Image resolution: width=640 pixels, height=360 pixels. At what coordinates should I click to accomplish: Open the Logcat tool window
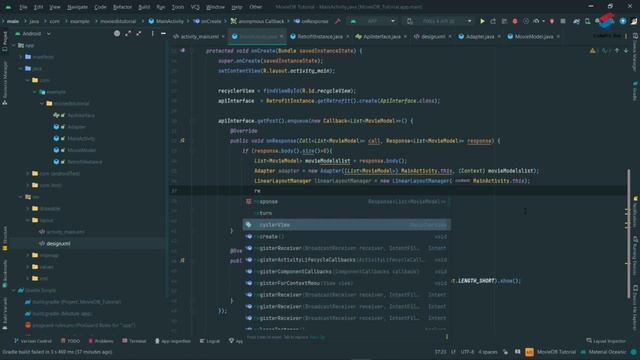point(209,341)
